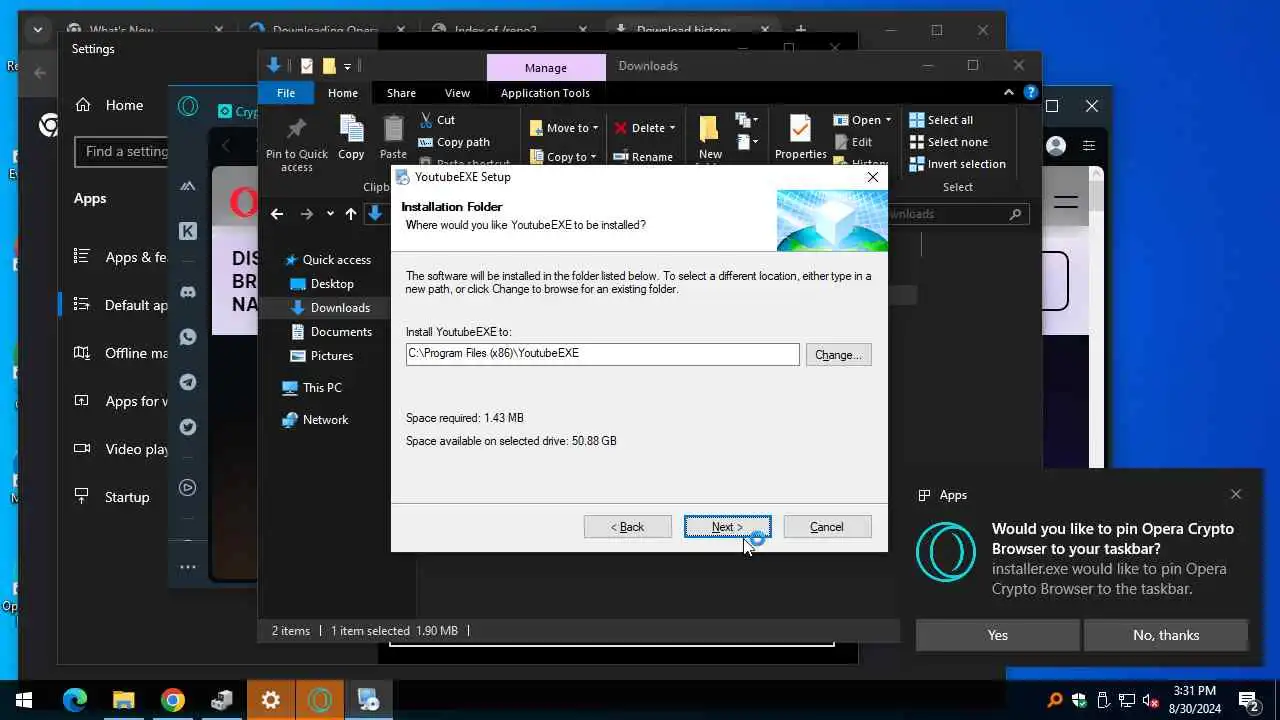Click No, thanks on the Opera notification

[x=1166, y=635]
